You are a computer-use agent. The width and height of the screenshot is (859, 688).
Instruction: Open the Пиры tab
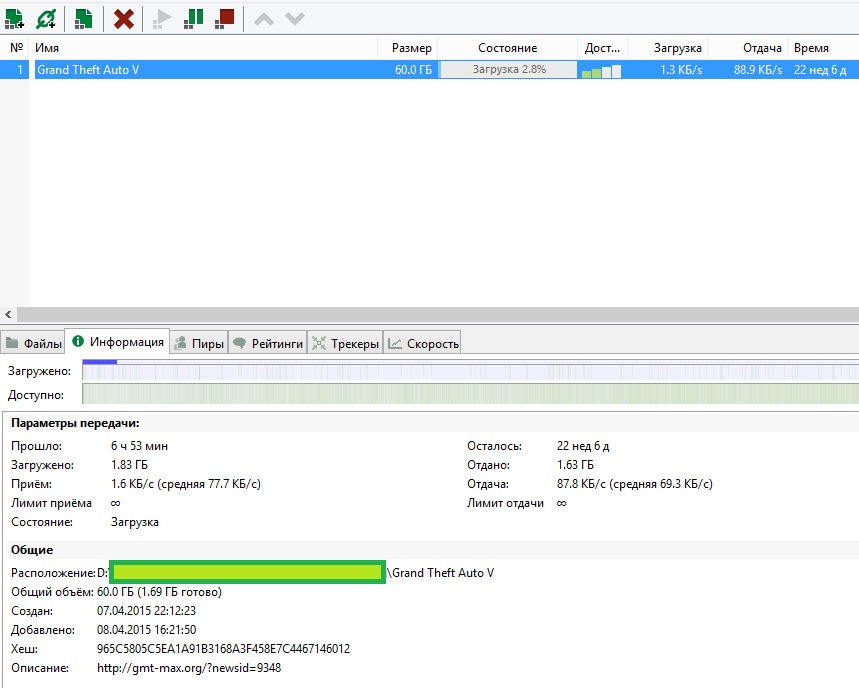pyautogui.click(x=199, y=343)
